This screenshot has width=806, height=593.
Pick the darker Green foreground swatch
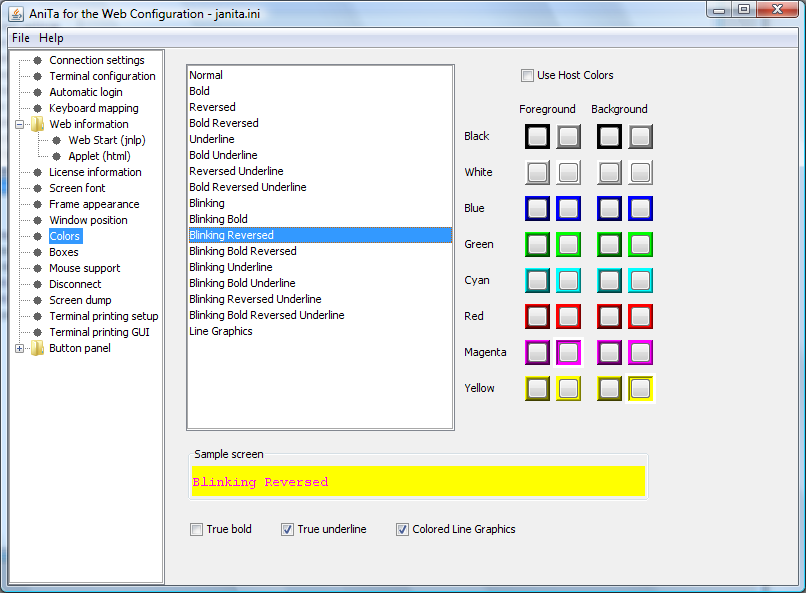(x=538, y=245)
